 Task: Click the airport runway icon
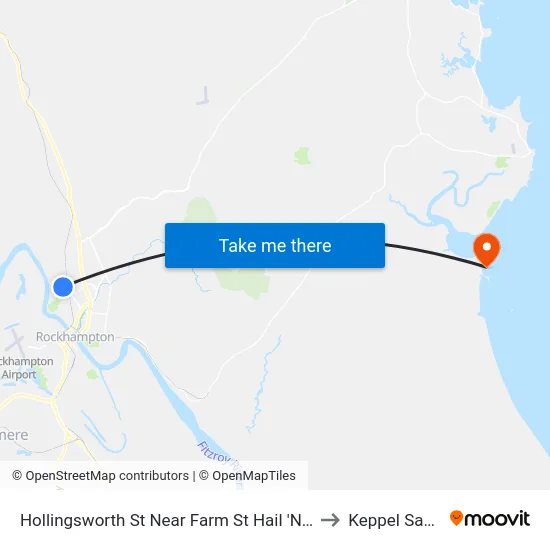click(x=15, y=341)
